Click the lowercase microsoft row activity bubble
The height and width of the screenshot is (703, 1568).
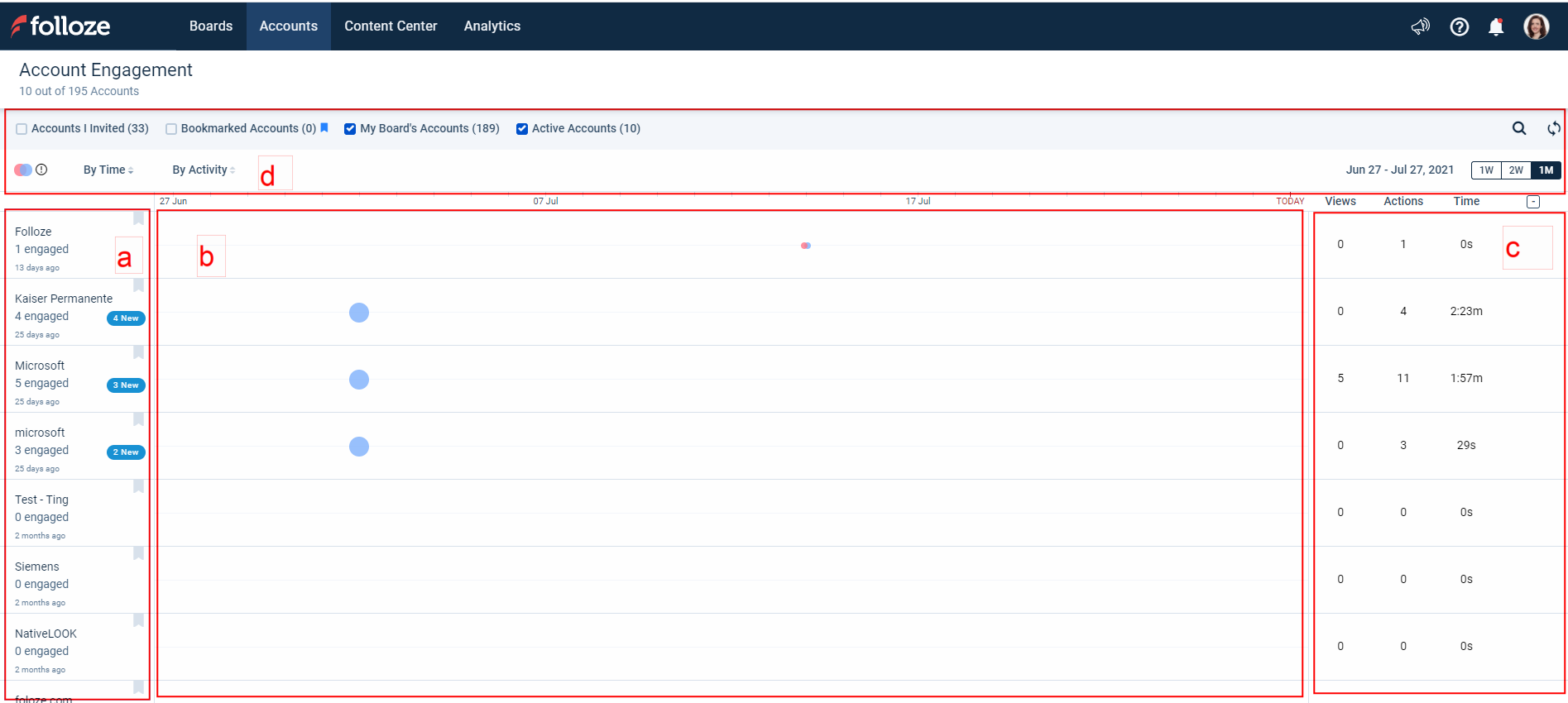click(x=359, y=447)
